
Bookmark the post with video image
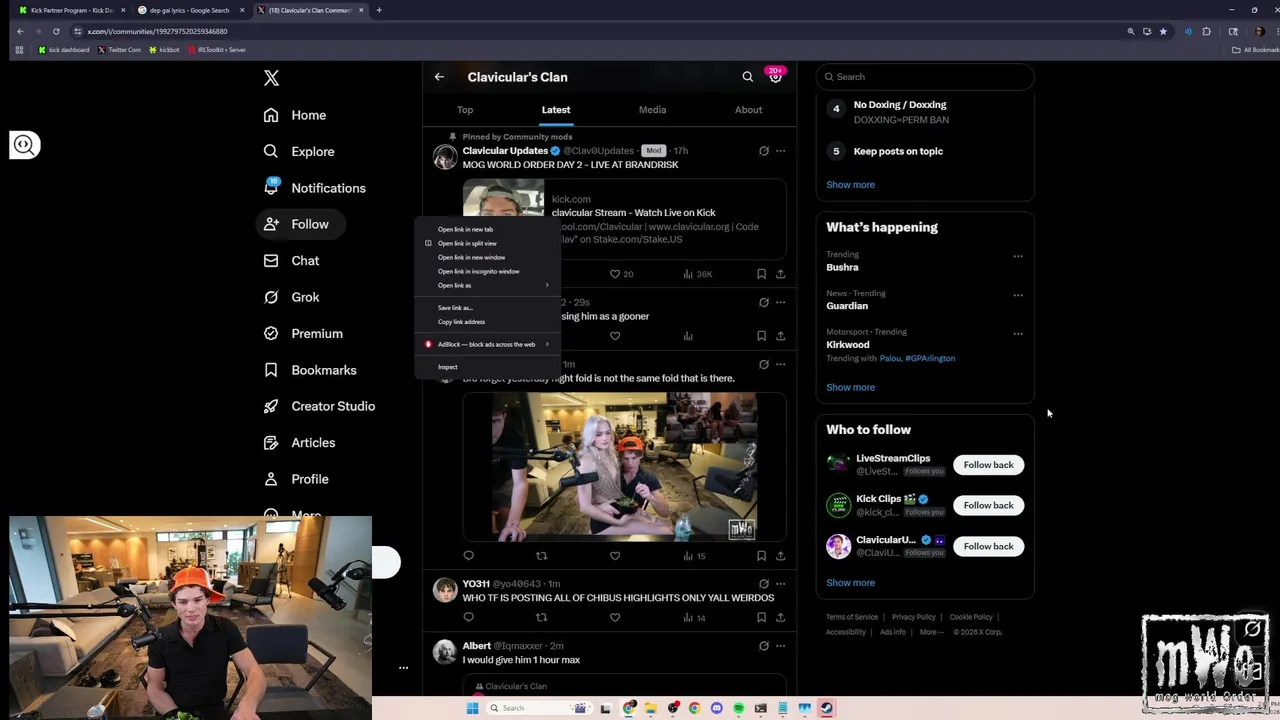click(x=761, y=556)
